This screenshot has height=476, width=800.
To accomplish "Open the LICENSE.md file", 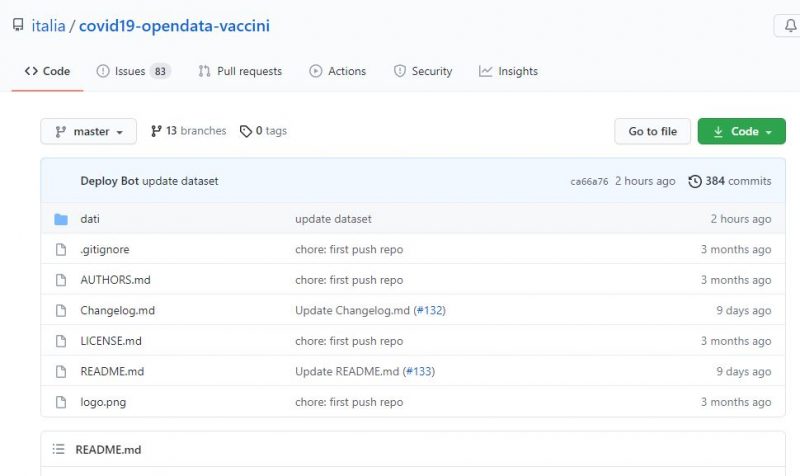I will [x=111, y=341].
